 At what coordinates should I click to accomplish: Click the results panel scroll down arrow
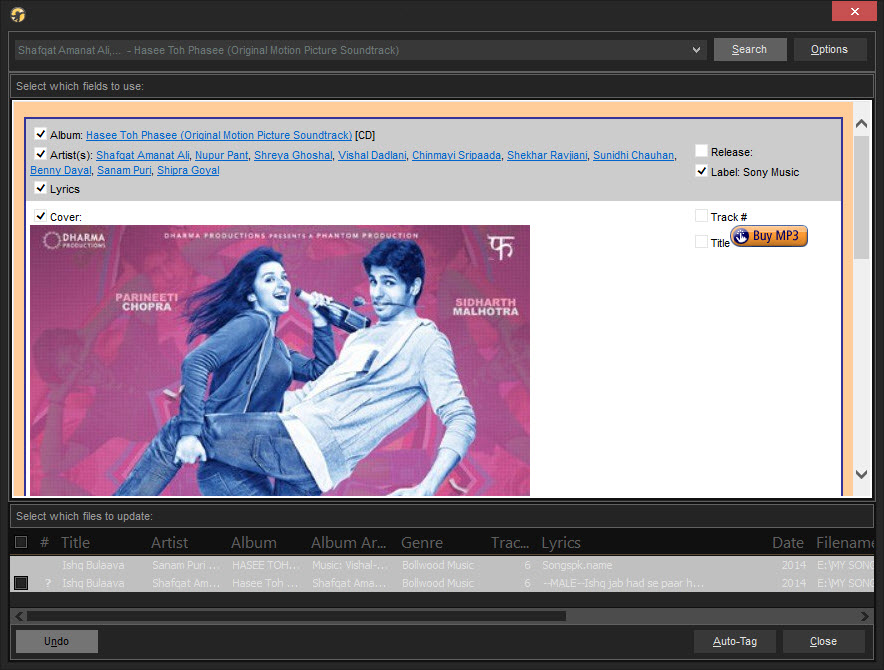[861, 474]
